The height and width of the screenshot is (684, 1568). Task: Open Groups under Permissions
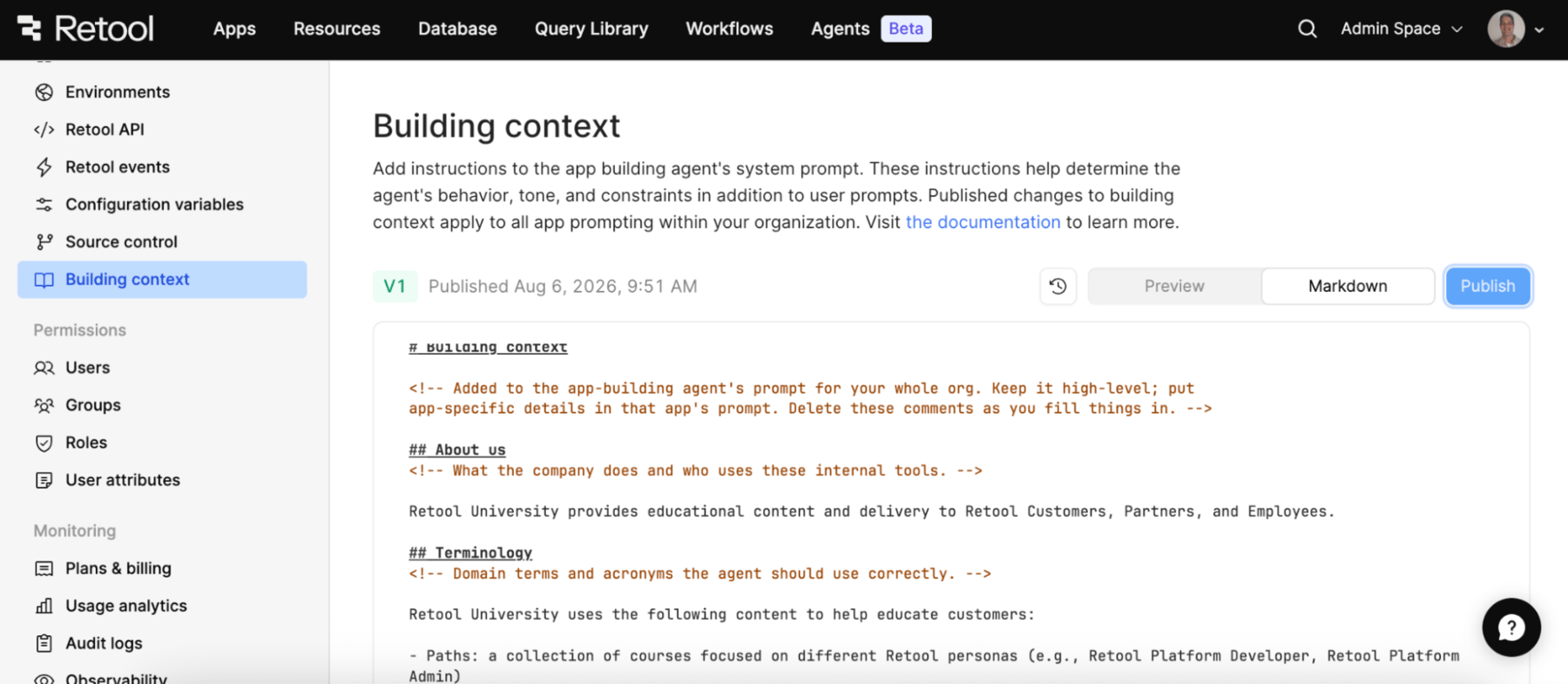(162, 405)
